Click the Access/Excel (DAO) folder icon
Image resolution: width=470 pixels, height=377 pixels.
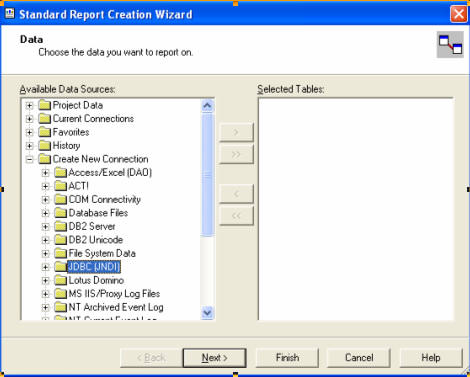[x=60, y=172]
